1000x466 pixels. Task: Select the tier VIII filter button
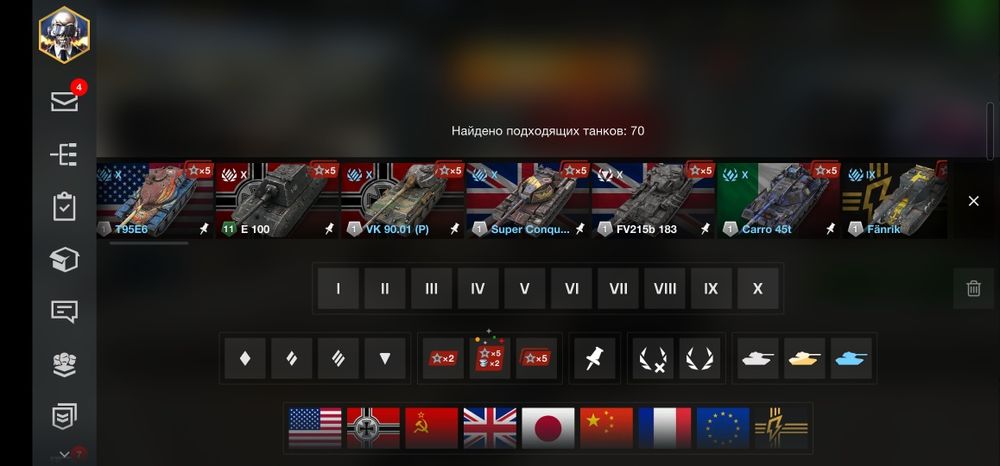665,289
